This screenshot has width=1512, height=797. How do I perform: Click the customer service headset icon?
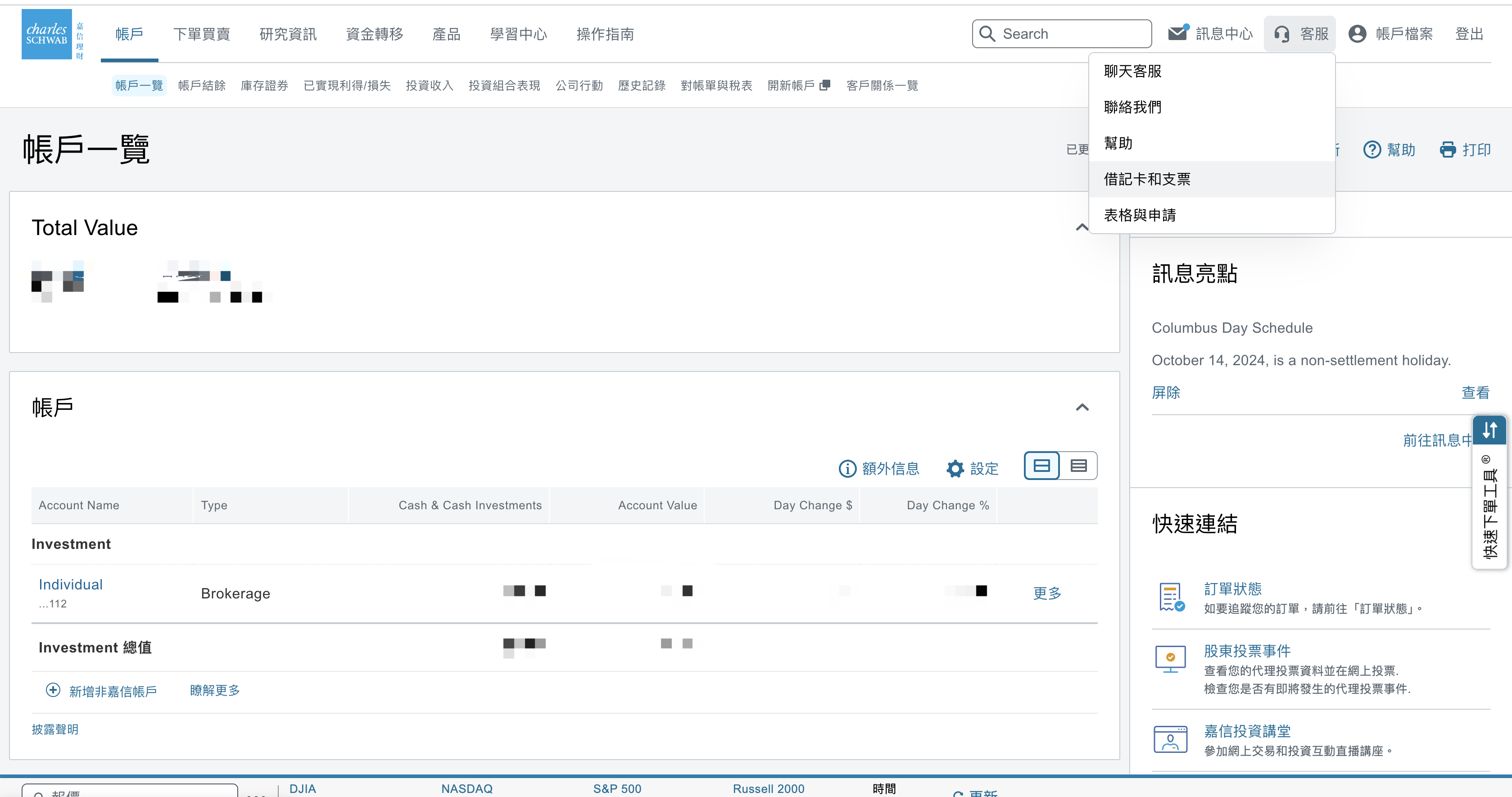[x=1282, y=34]
